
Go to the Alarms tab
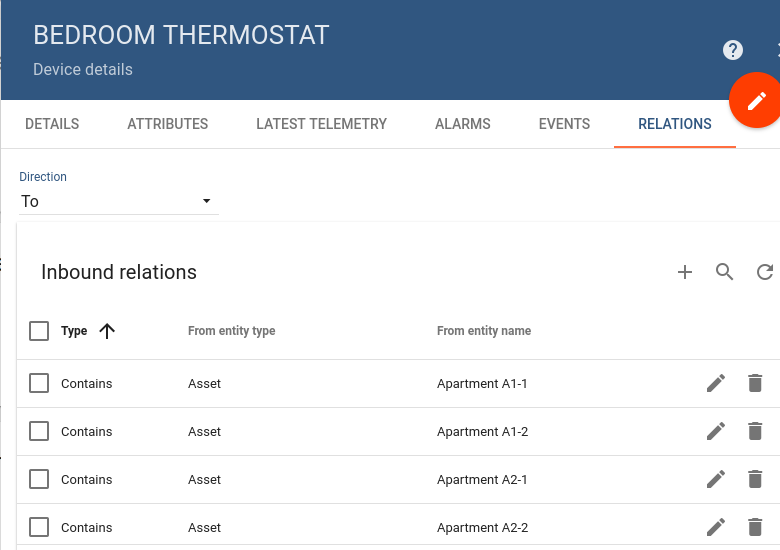(463, 124)
